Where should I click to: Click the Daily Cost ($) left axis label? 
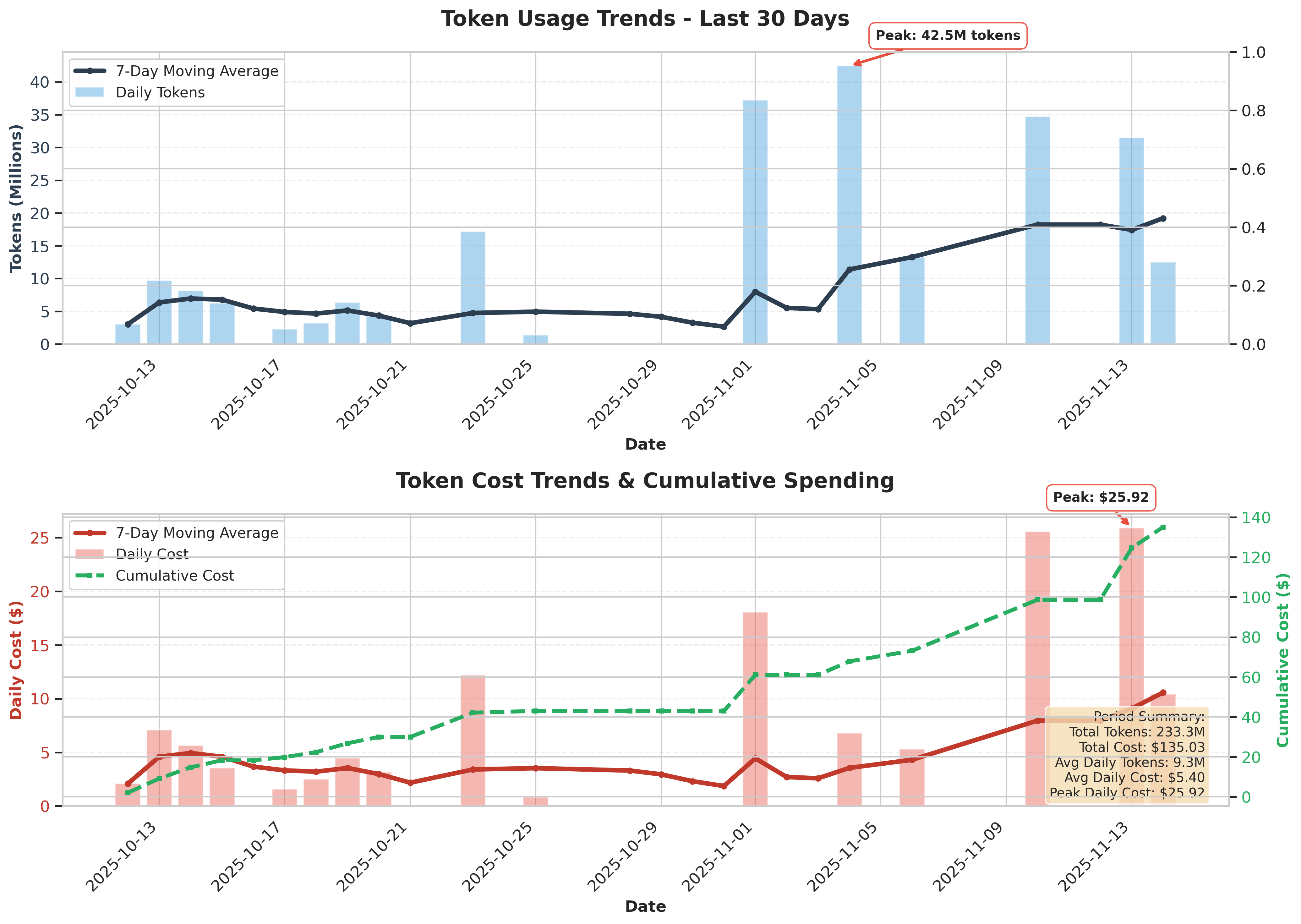point(16,660)
